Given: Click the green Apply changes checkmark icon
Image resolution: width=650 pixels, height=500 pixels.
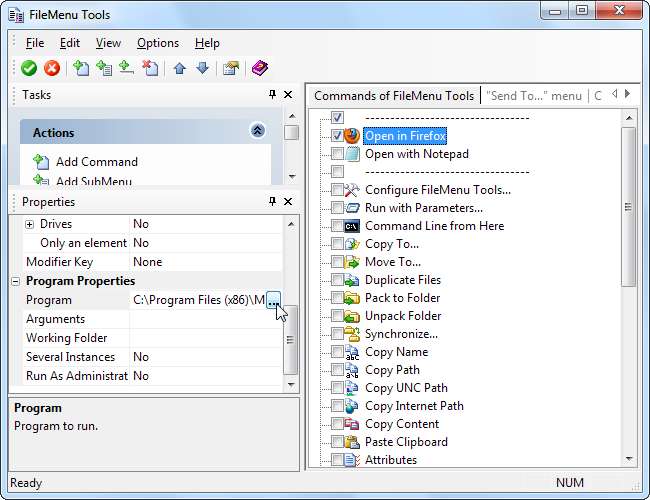Looking at the screenshot, I should tap(29, 68).
